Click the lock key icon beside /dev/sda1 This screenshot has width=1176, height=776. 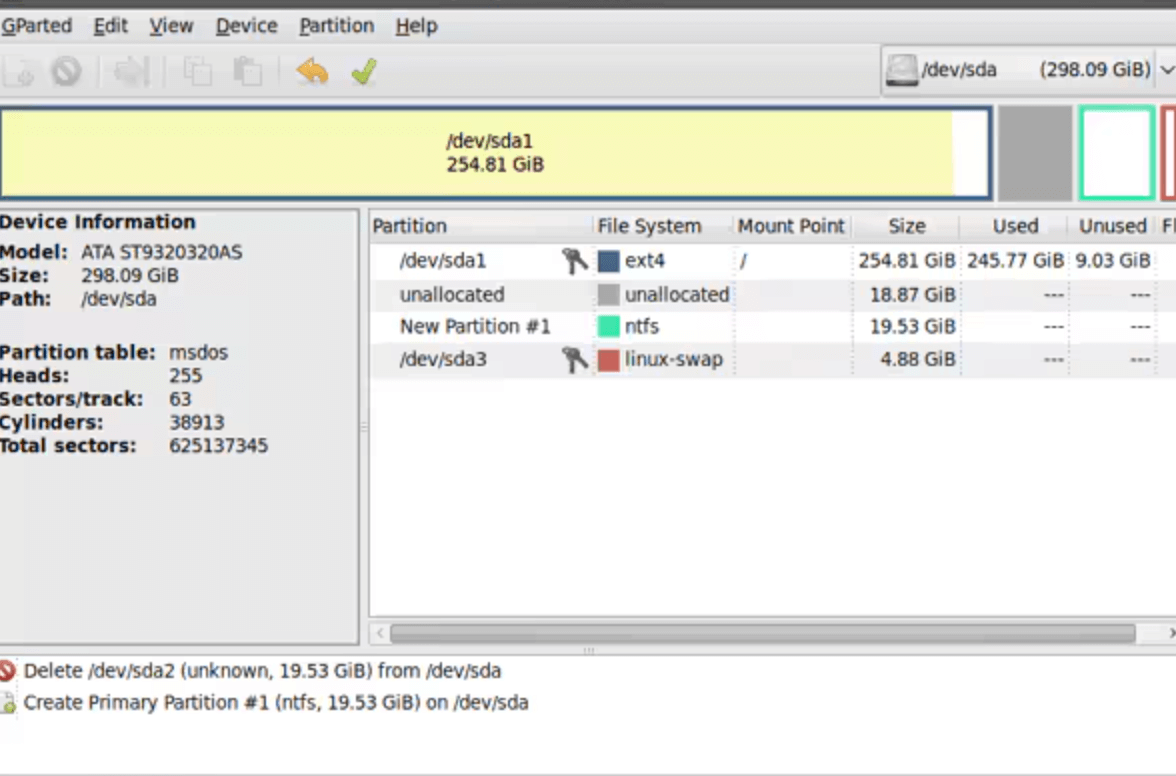pos(575,262)
